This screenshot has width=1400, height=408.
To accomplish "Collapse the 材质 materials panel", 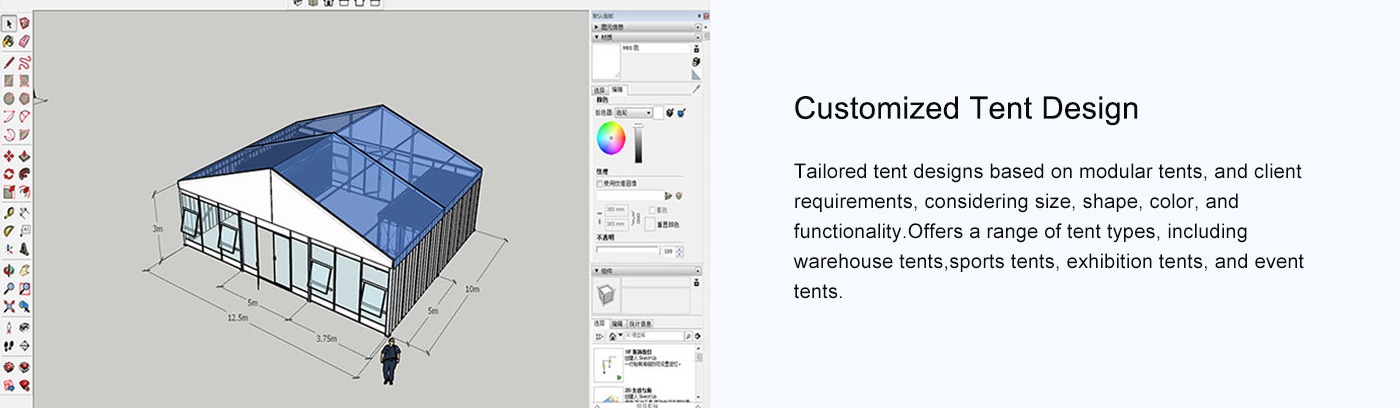I will (648, 36).
